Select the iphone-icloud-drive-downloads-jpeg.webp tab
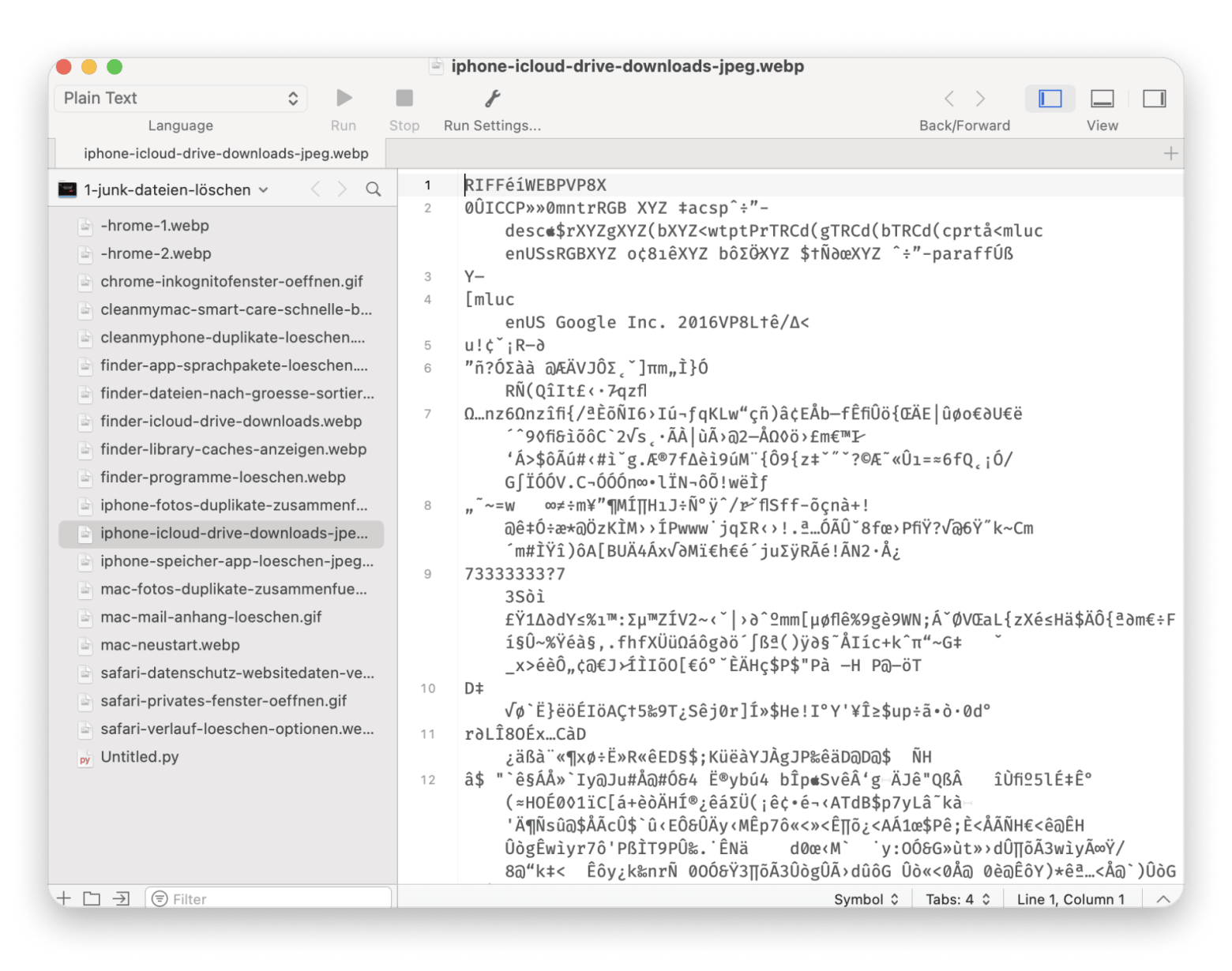 [226, 153]
